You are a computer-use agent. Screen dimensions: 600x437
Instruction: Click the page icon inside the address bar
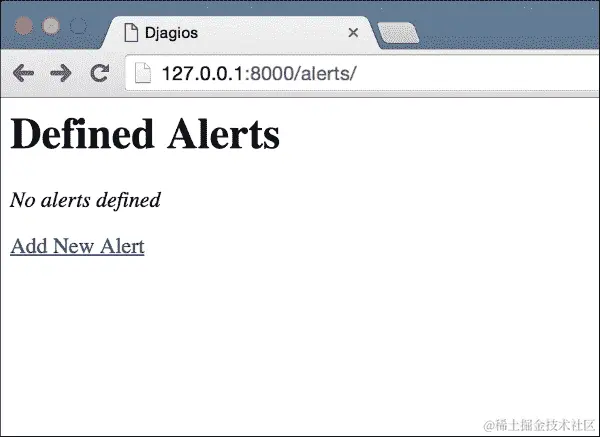(143, 72)
